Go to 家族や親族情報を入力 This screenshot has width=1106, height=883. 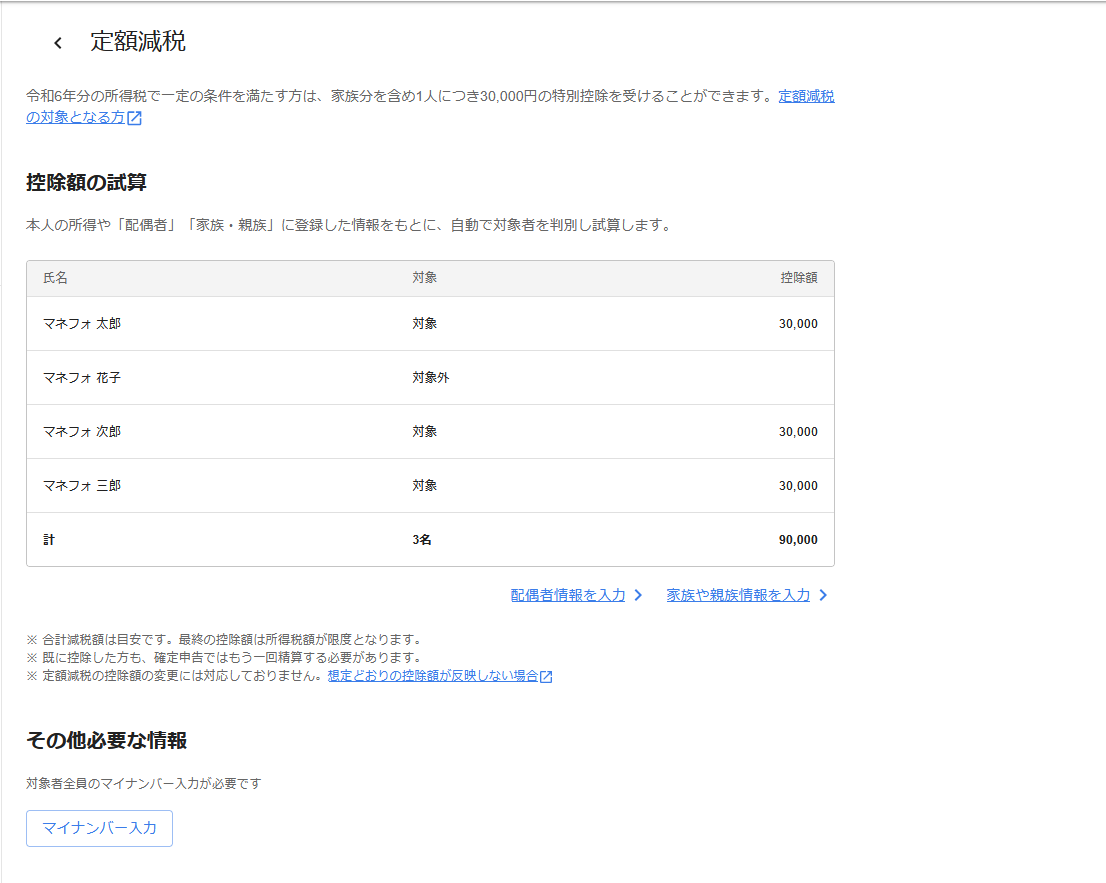pos(738,595)
